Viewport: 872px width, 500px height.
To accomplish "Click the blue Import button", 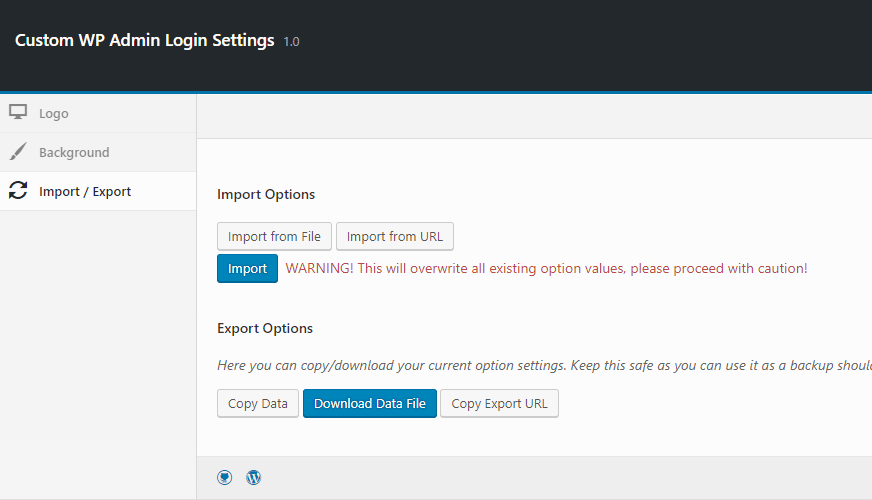I will pyautogui.click(x=247, y=269).
